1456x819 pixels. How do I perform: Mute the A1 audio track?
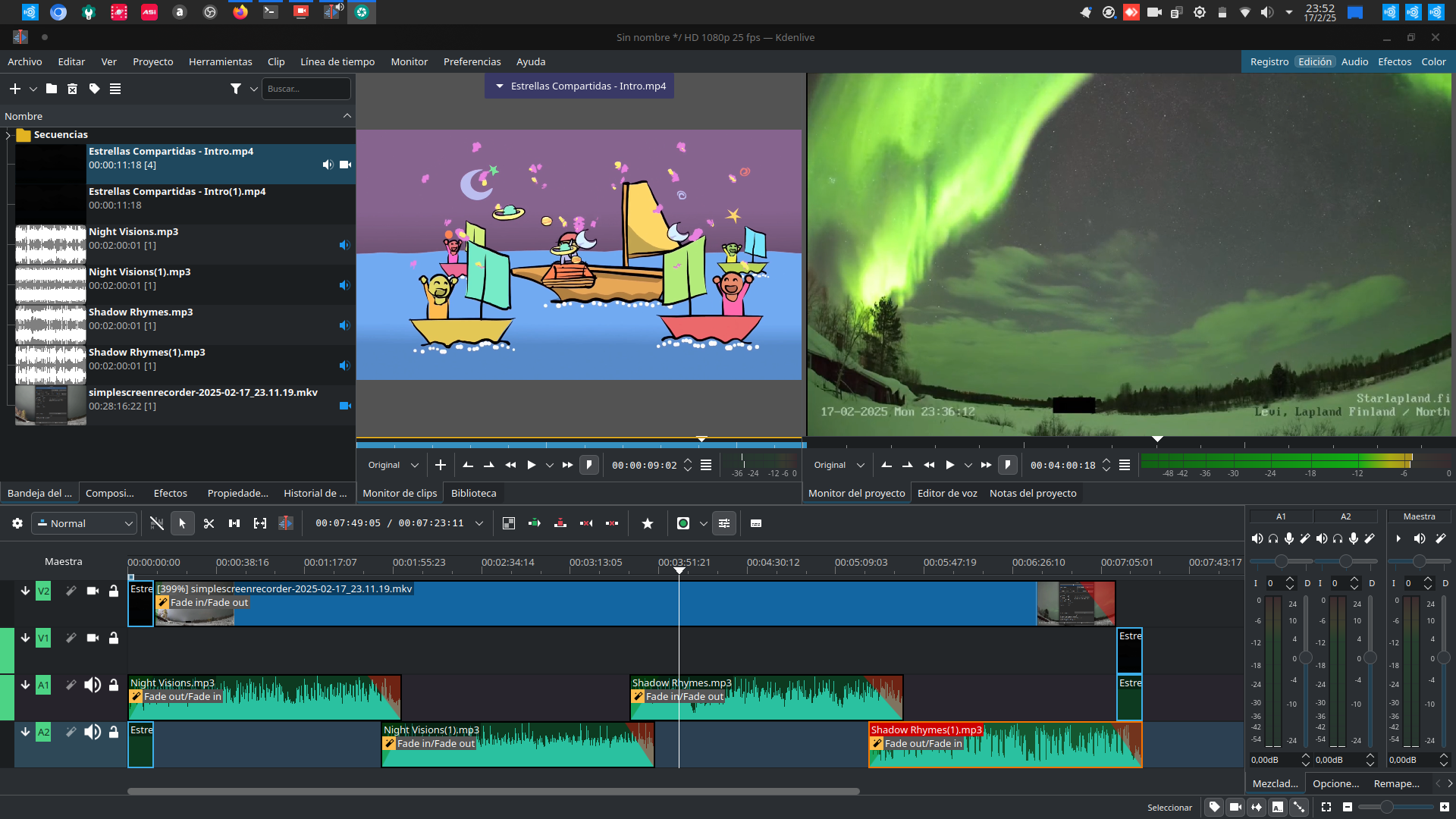click(93, 685)
